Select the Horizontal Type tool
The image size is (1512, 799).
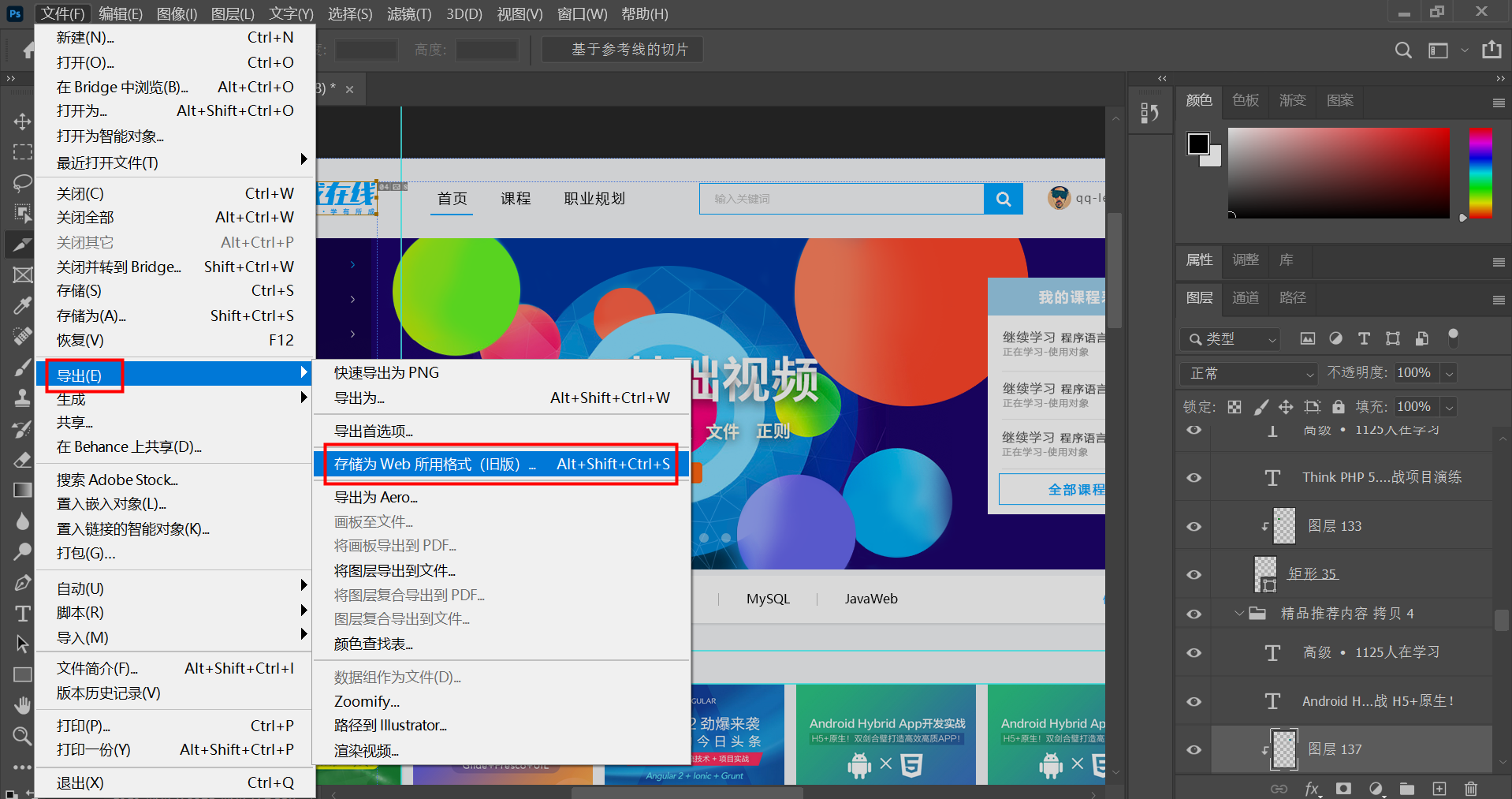coord(22,613)
